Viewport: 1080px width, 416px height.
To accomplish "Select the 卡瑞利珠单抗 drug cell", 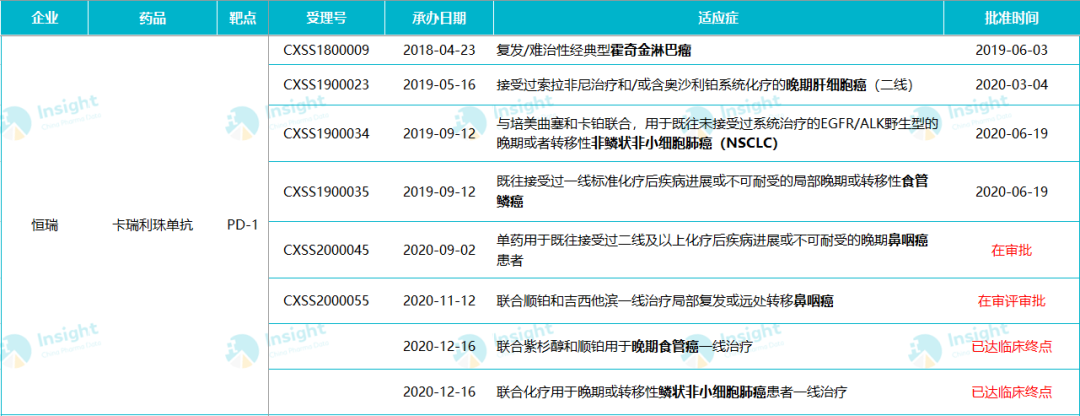I will [x=152, y=225].
